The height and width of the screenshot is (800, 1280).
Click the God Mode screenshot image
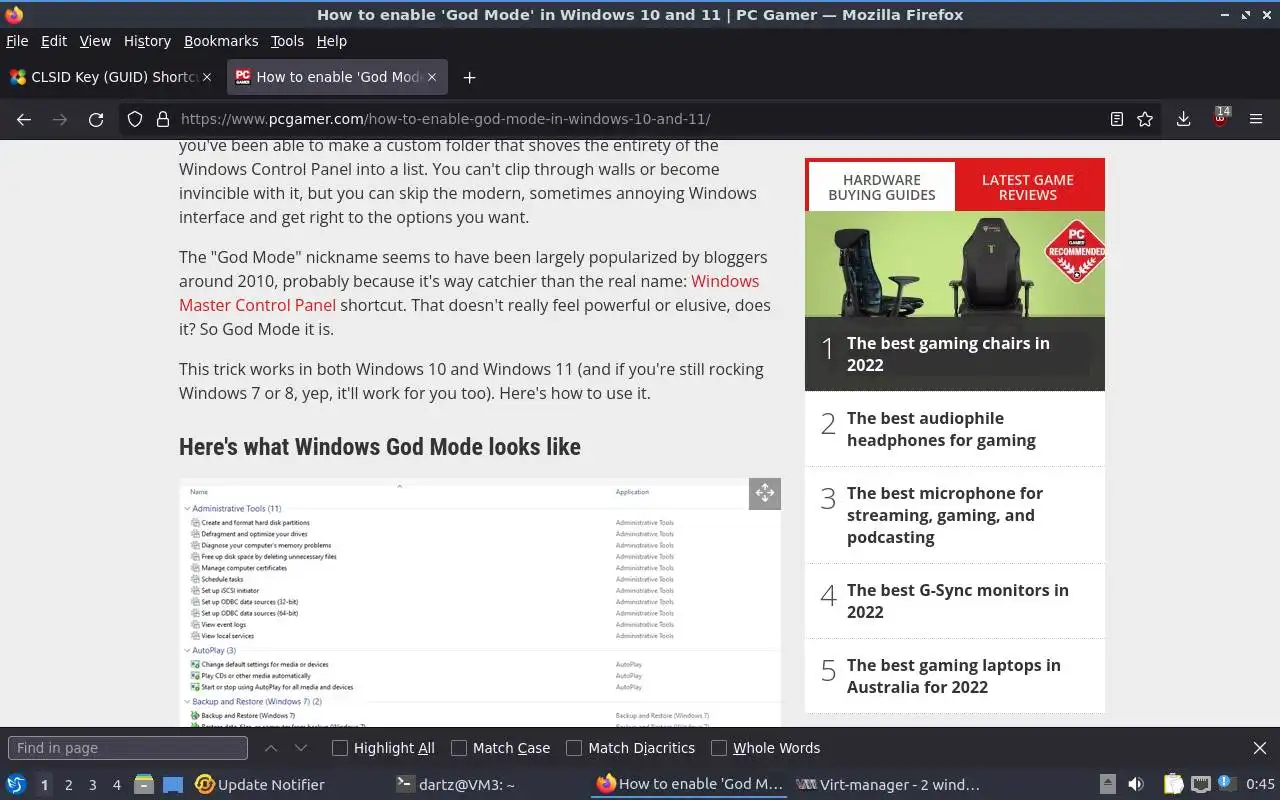[x=480, y=603]
